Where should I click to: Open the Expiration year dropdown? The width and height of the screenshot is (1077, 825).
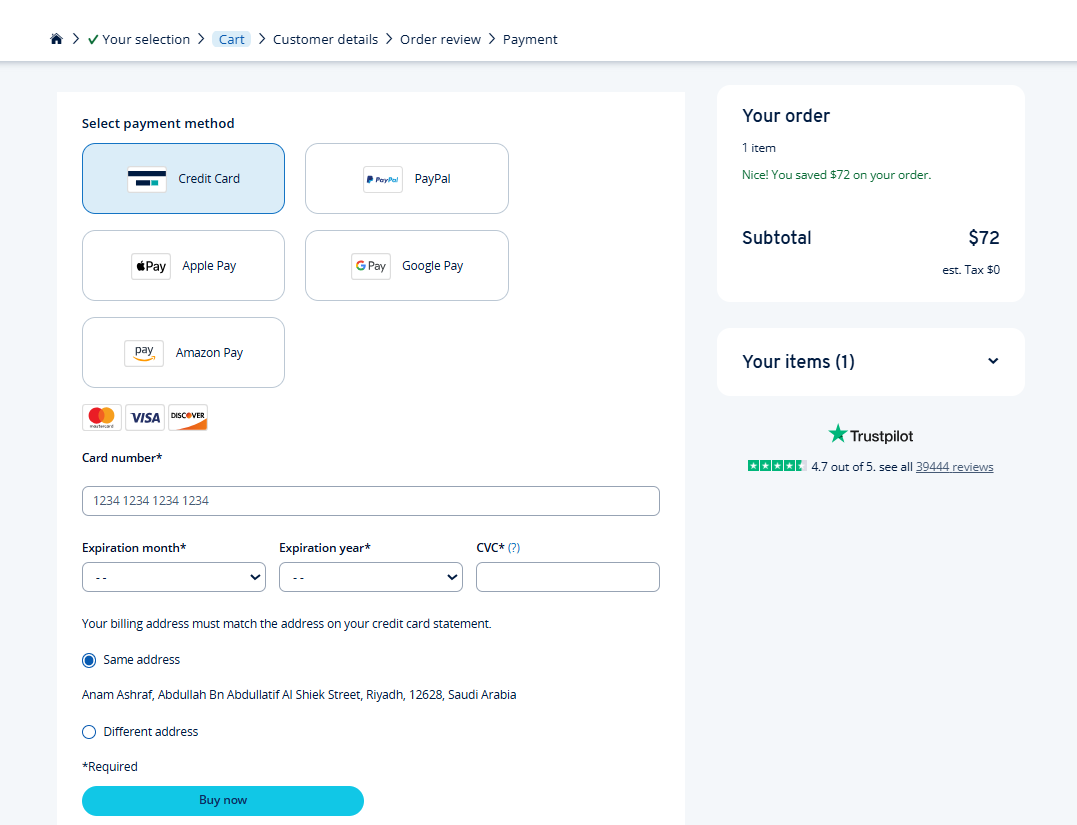click(371, 577)
